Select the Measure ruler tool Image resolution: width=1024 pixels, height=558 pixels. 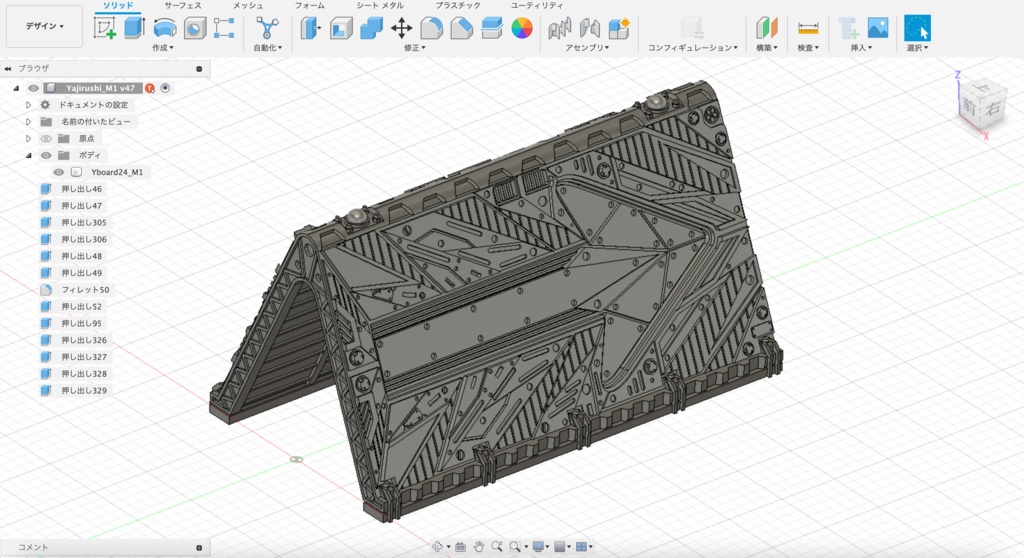808,28
